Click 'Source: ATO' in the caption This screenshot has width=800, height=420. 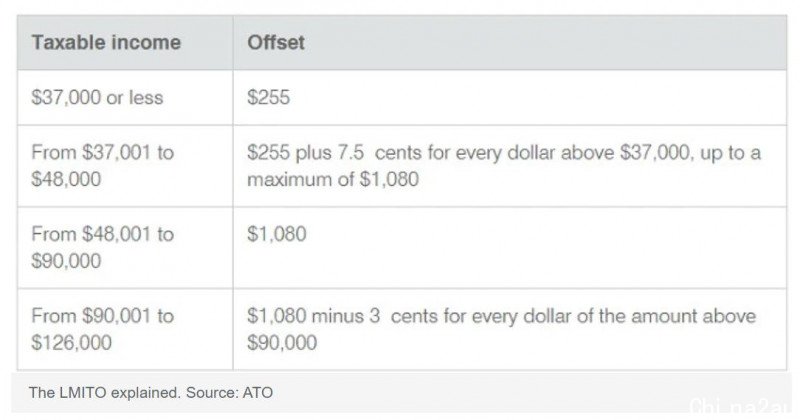[230, 392]
